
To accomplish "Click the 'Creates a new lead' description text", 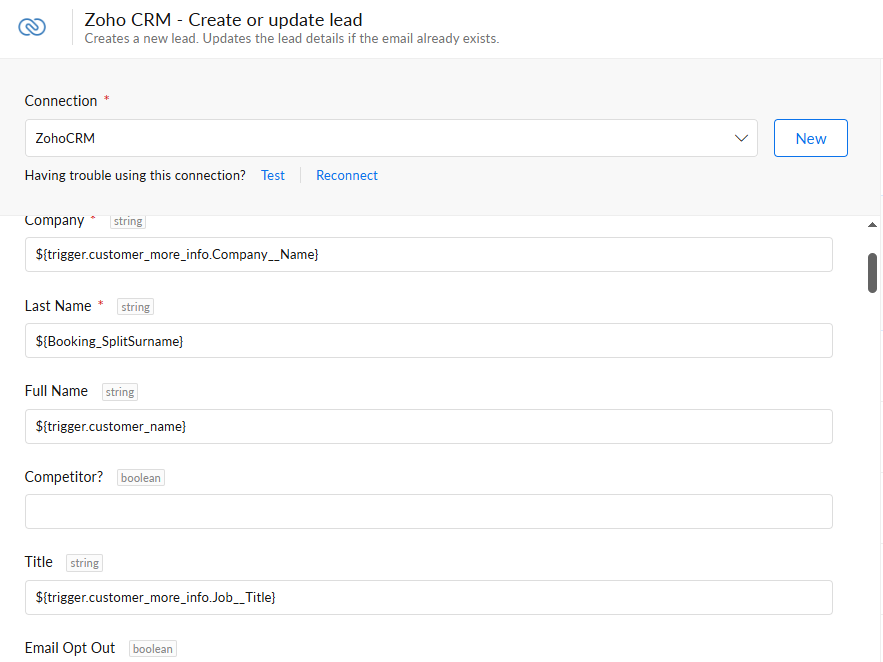I will [292, 38].
